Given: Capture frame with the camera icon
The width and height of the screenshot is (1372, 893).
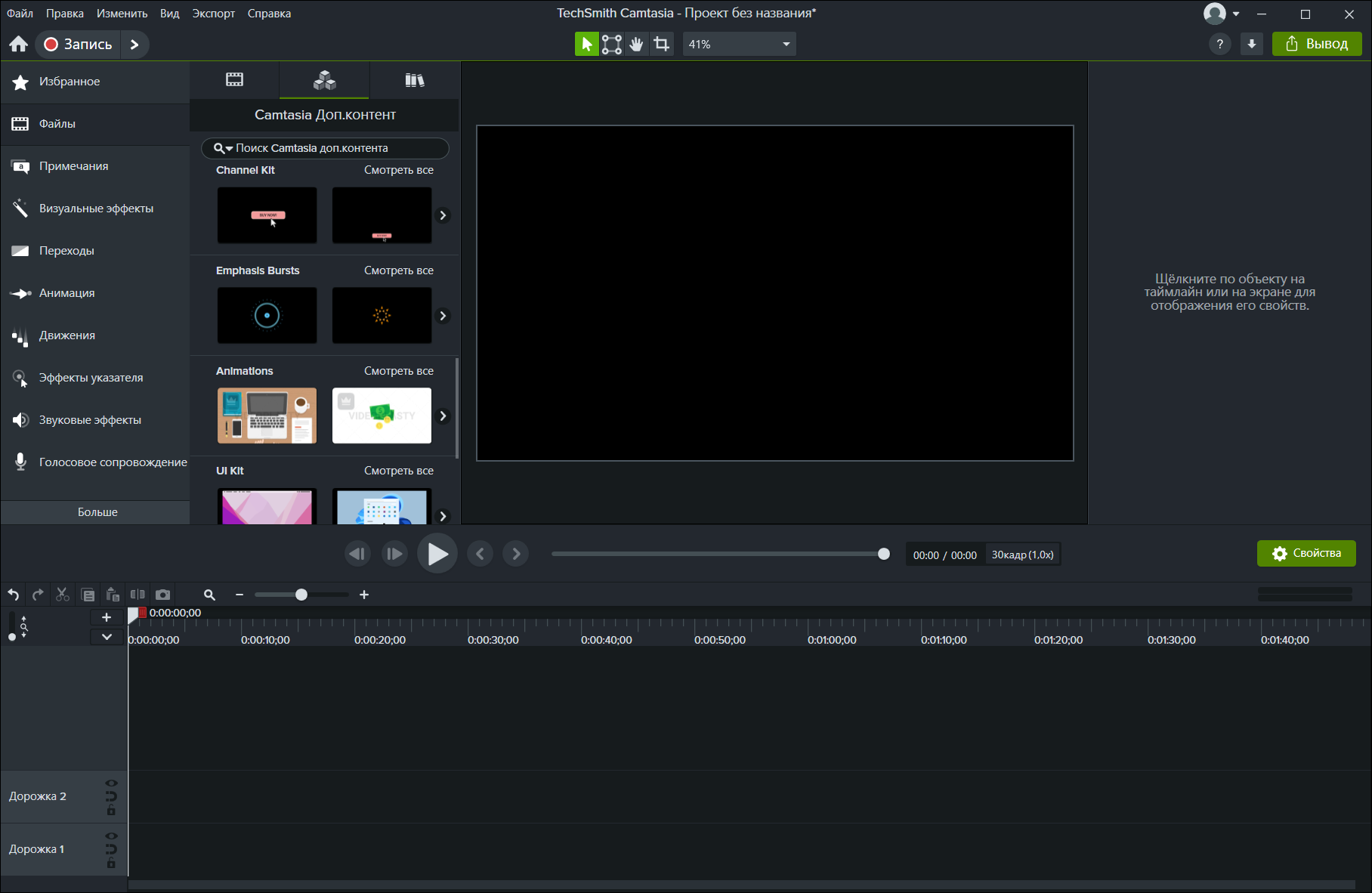Looking at the screenshot, I should pos(162,595).
